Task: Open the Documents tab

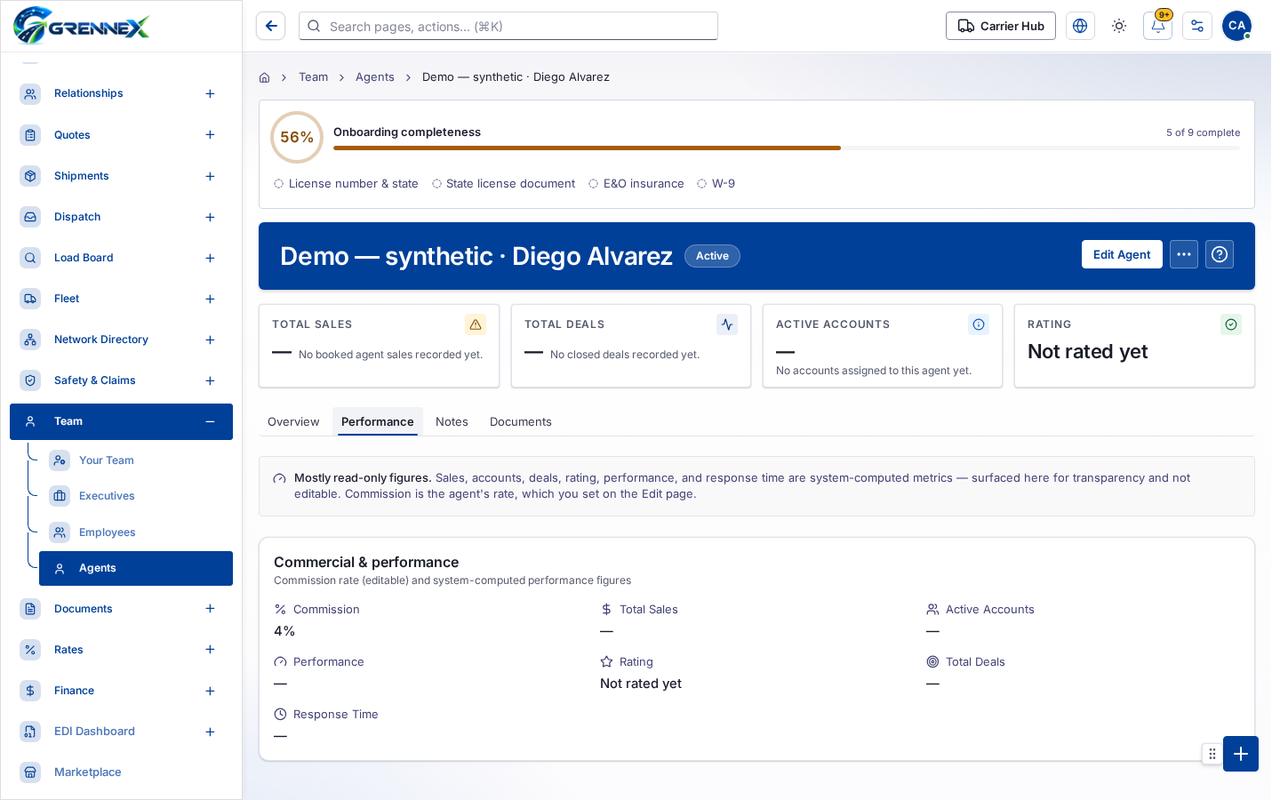Action: [521, 421]
